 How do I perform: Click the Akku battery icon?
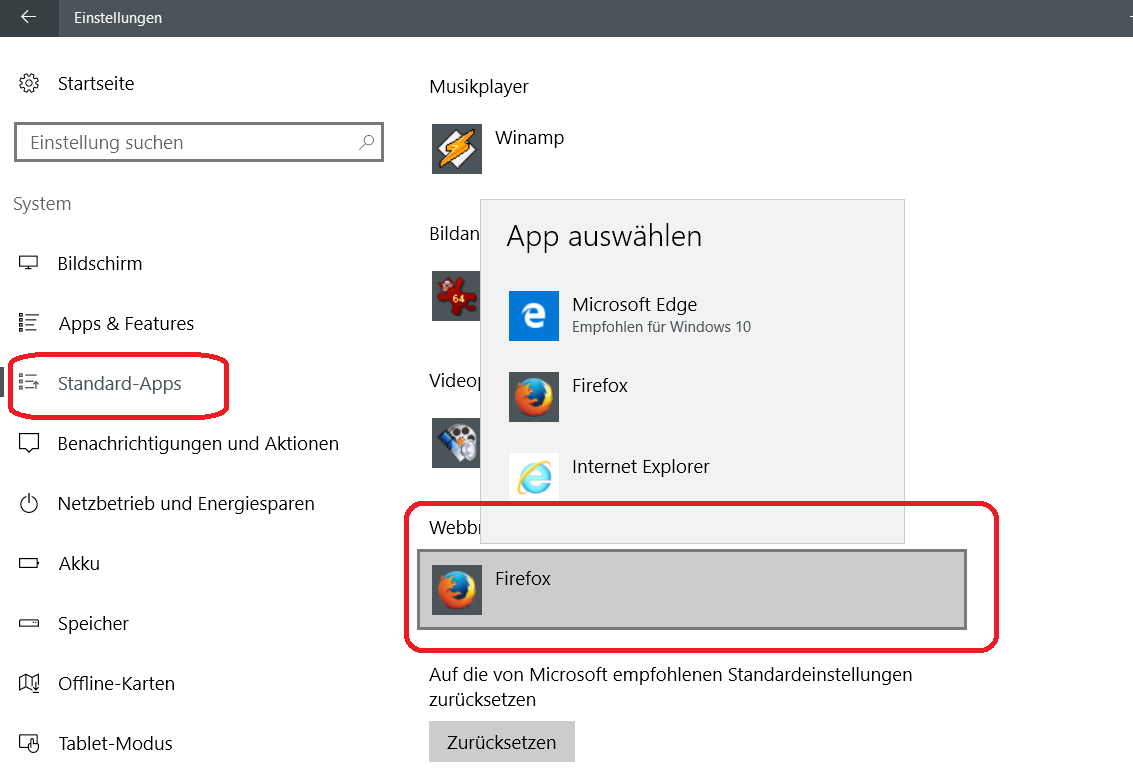click(29, 563)
